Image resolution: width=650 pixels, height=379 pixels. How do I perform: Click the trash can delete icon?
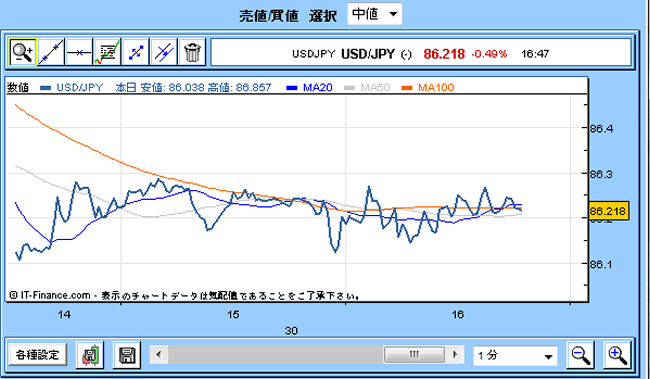point(192,52)
